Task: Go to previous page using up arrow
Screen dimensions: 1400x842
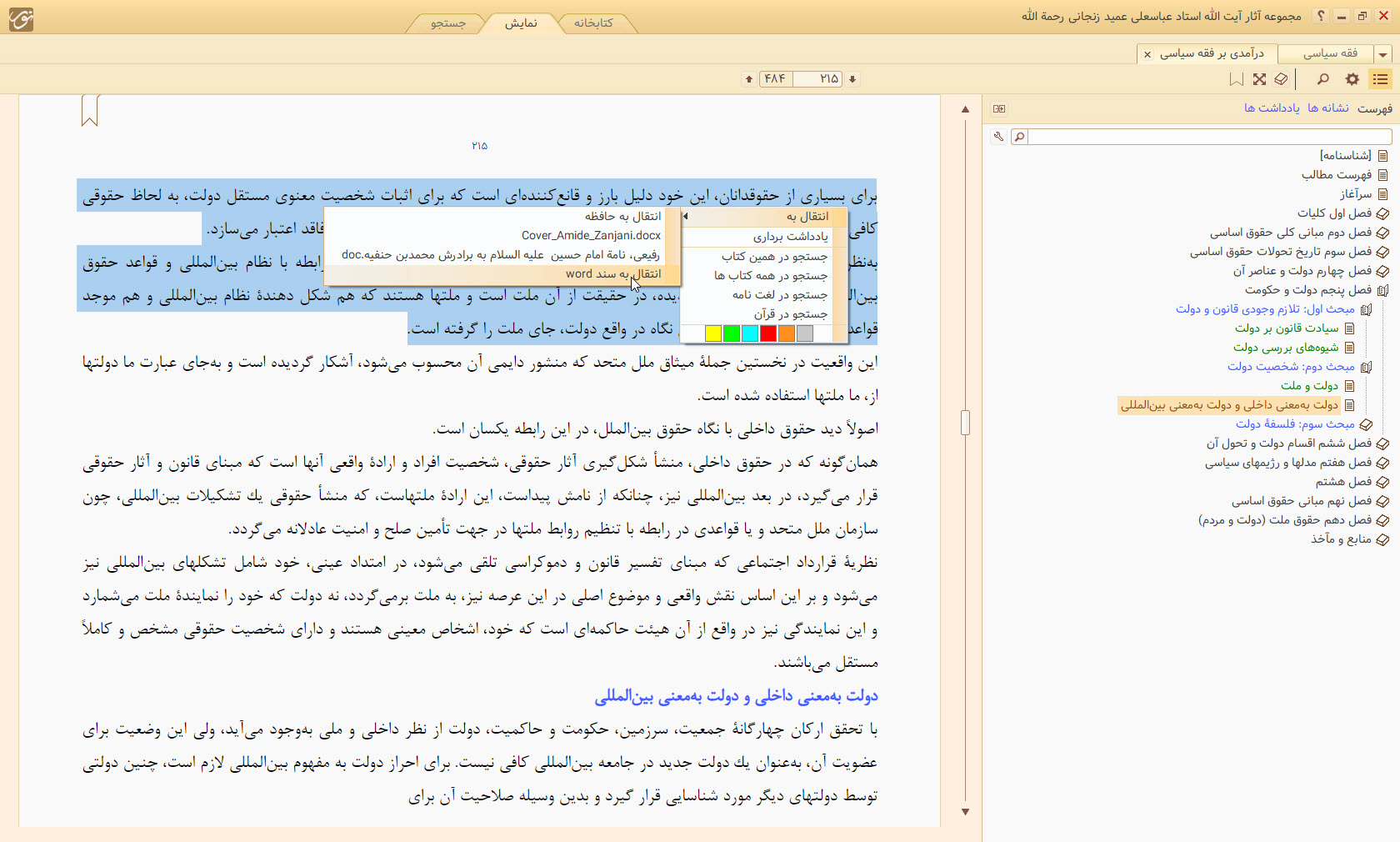Action: [749, 79]
